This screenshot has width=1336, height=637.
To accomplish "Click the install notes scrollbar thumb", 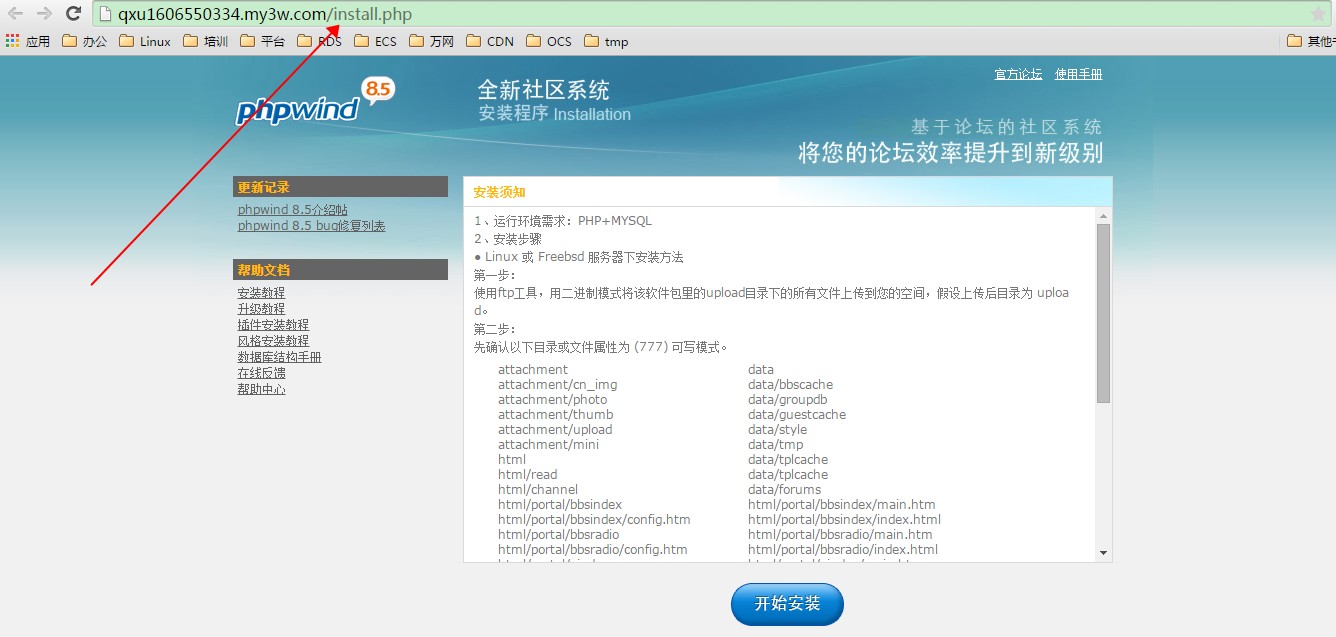I will 1103,313.
